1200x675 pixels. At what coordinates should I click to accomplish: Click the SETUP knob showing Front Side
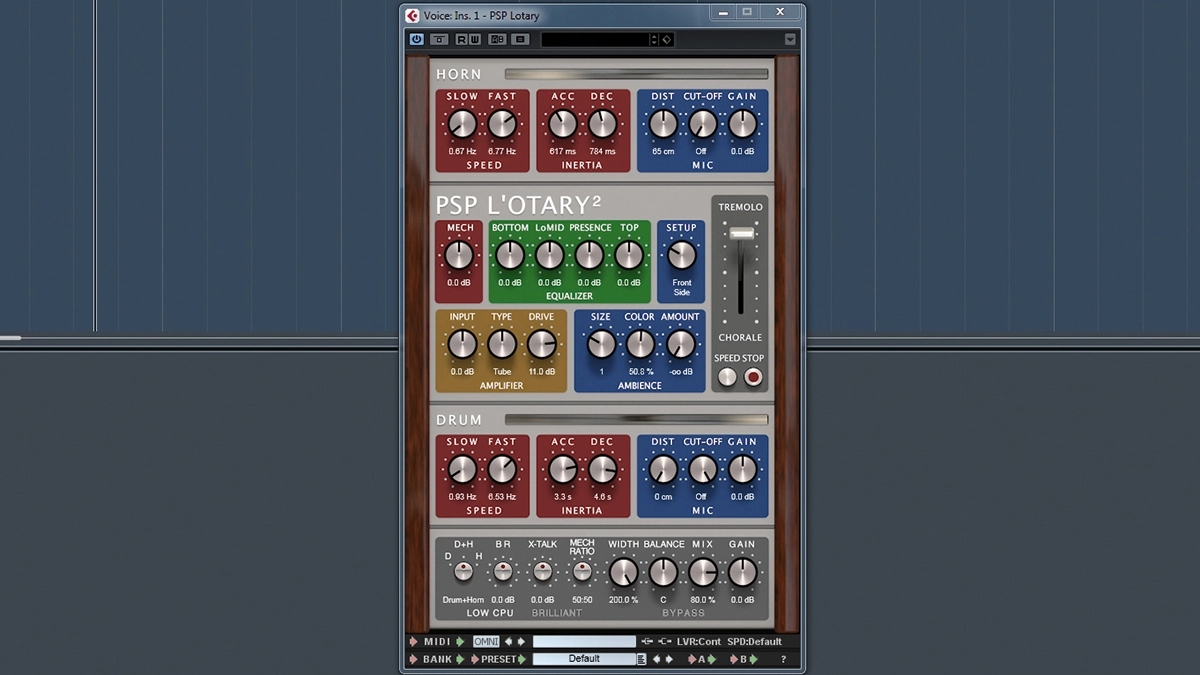682,256
